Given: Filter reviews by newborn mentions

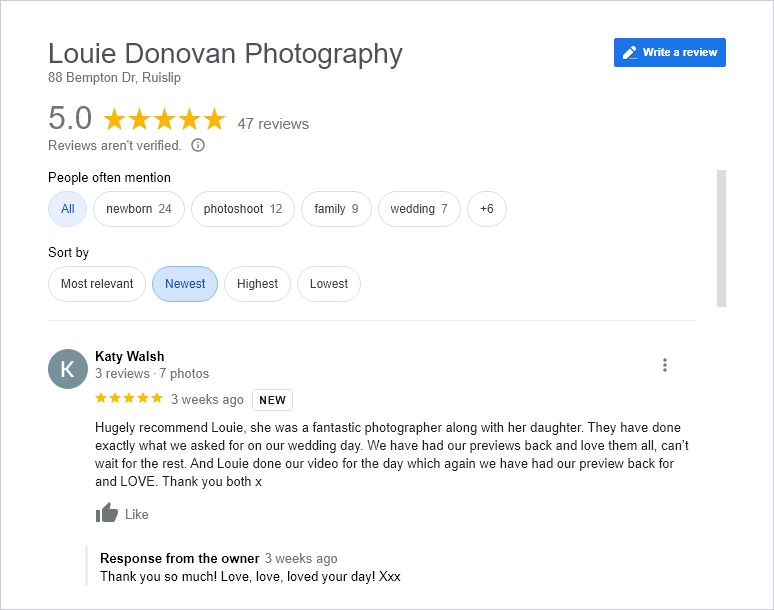Looking at the screenshot, I should pos(139,209).
